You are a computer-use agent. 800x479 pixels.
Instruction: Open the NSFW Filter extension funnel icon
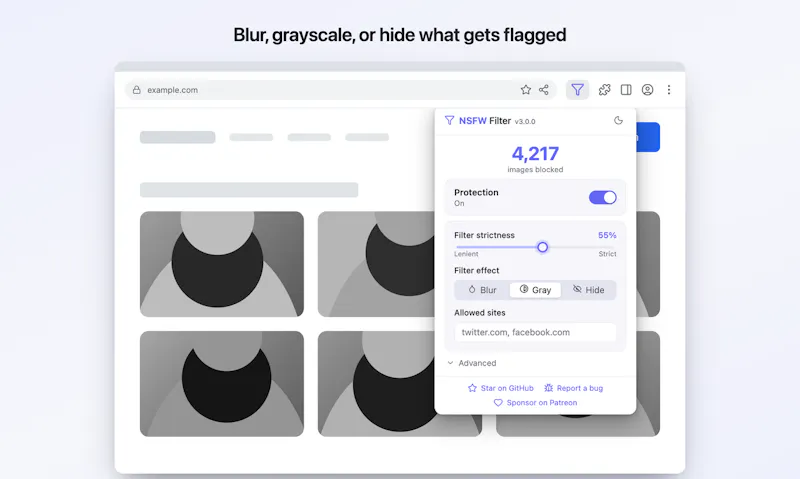tap(577, 90)
